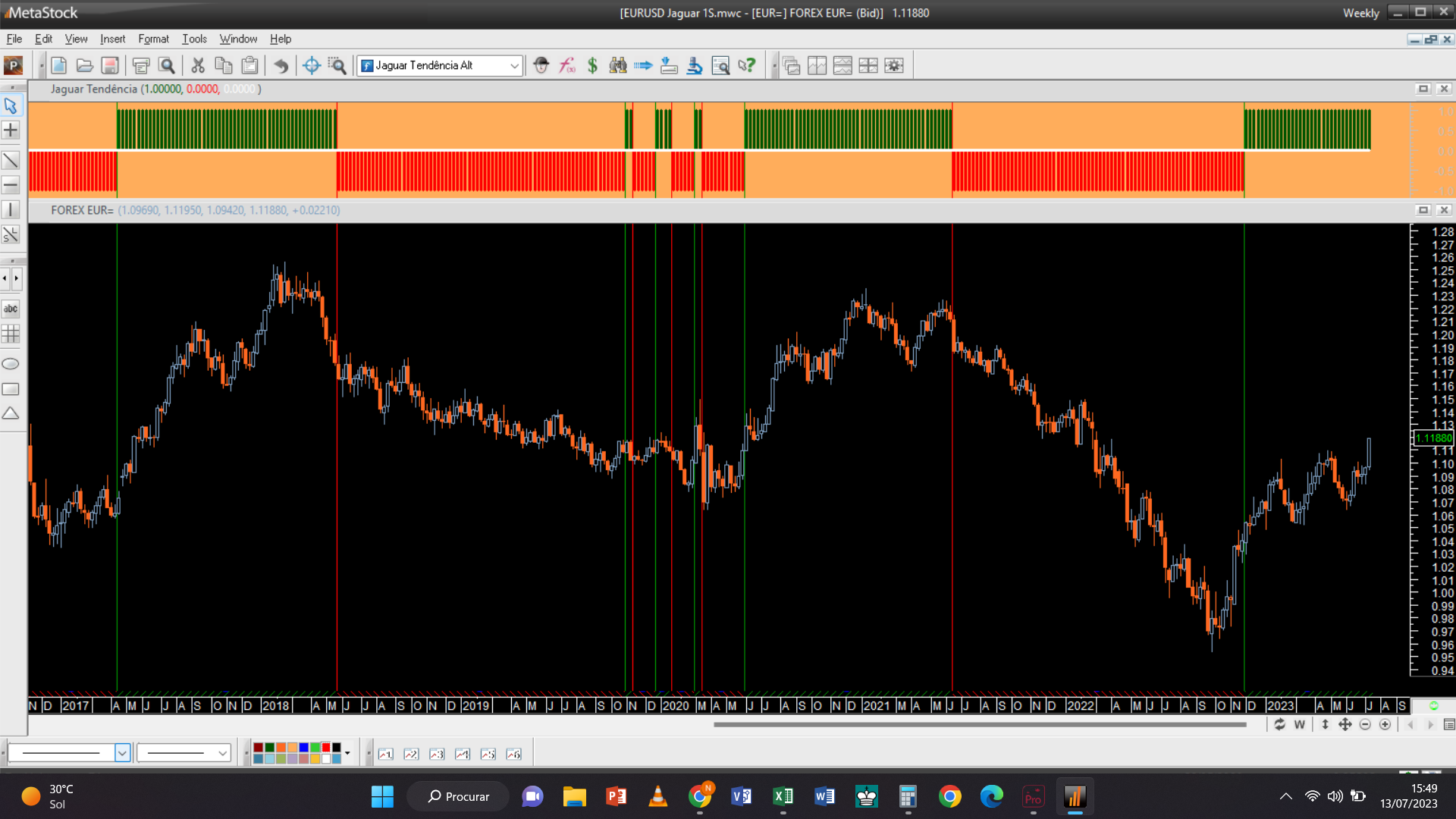Select the trendline drawing tool
Image resolution: width=1456 pixels, height=819 pixels.
(x=11, y=160)
